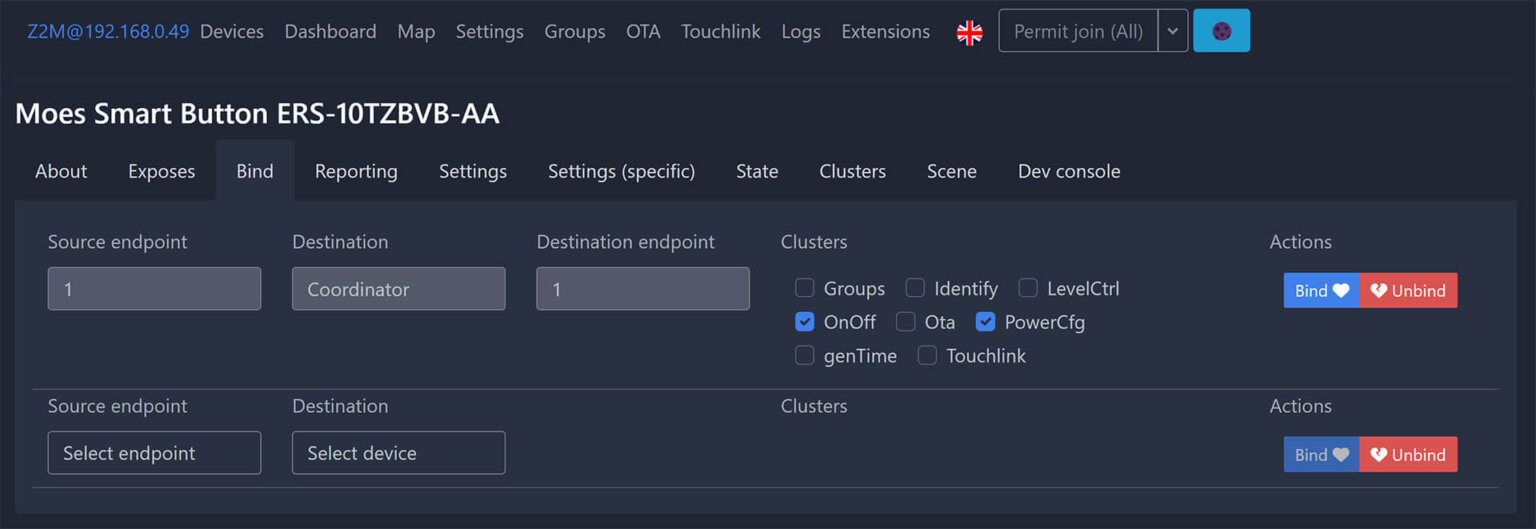Disable the PowerCfg cluster checkbox
Viewport: 1536px width, 529px height.
pos(985,322)
